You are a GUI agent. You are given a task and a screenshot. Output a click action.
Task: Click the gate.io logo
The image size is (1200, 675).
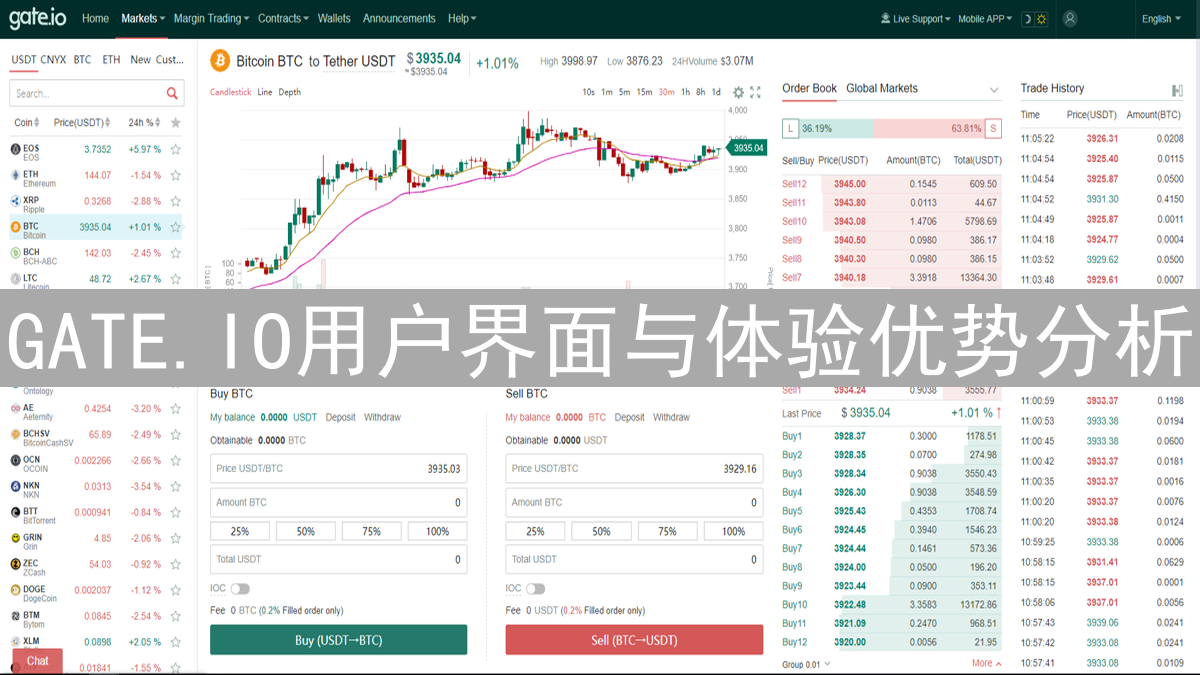(39, 18)
